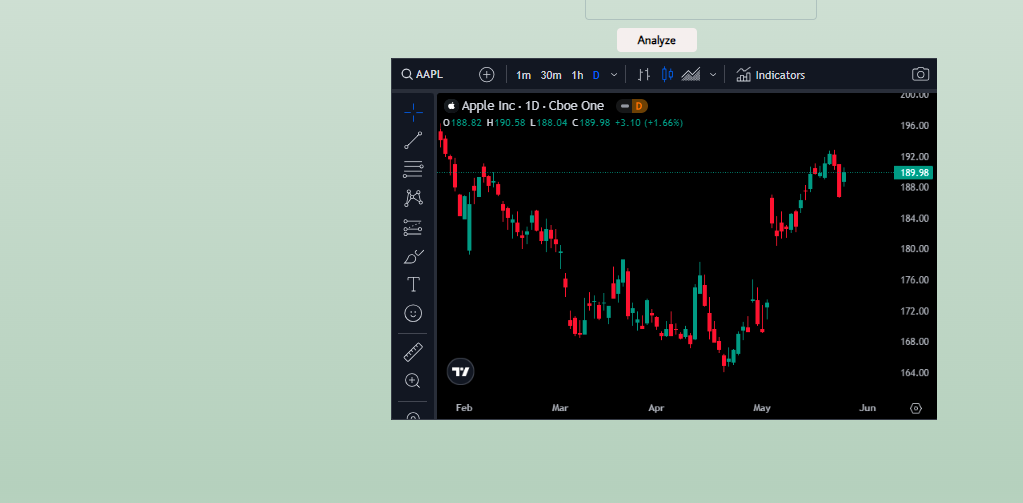Image resolution: width=1023 pixels, height=503 pixels.
Task: Open the AAPL symbol search
Action: click(423, 74)
